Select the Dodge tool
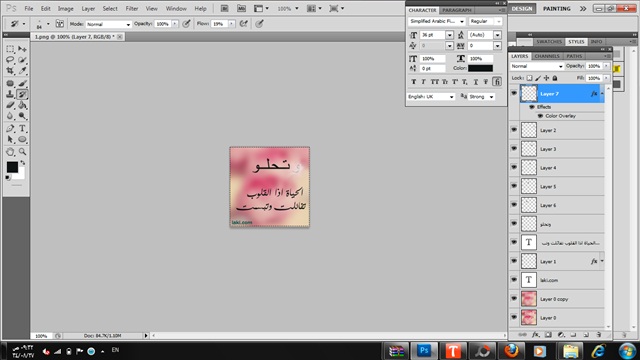The height and width of the screenshot is (360, 640). (22, 116)
